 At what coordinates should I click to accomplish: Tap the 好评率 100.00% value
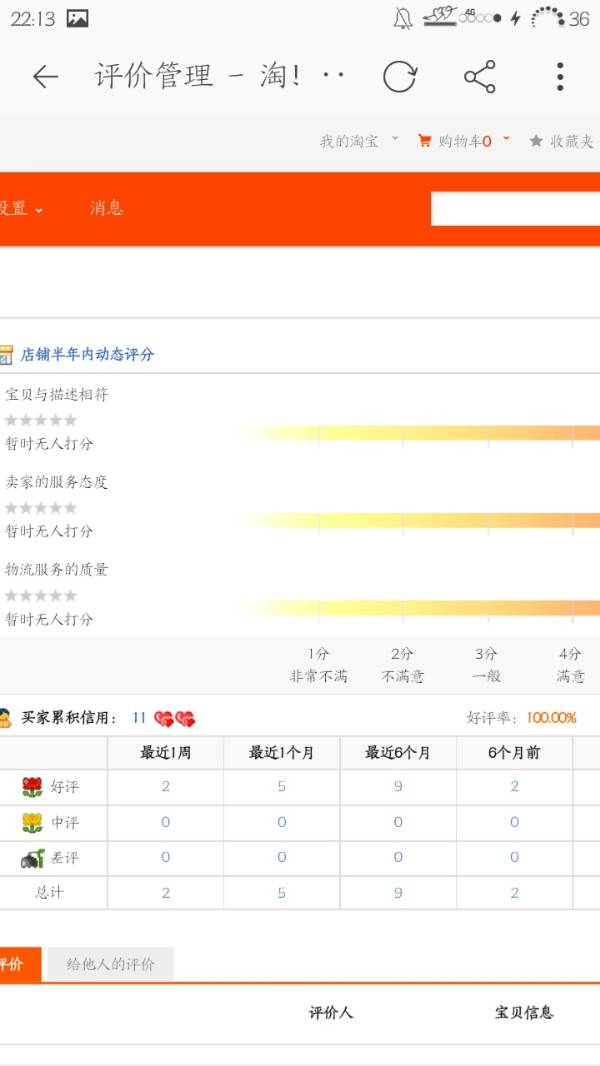[551, 718]
